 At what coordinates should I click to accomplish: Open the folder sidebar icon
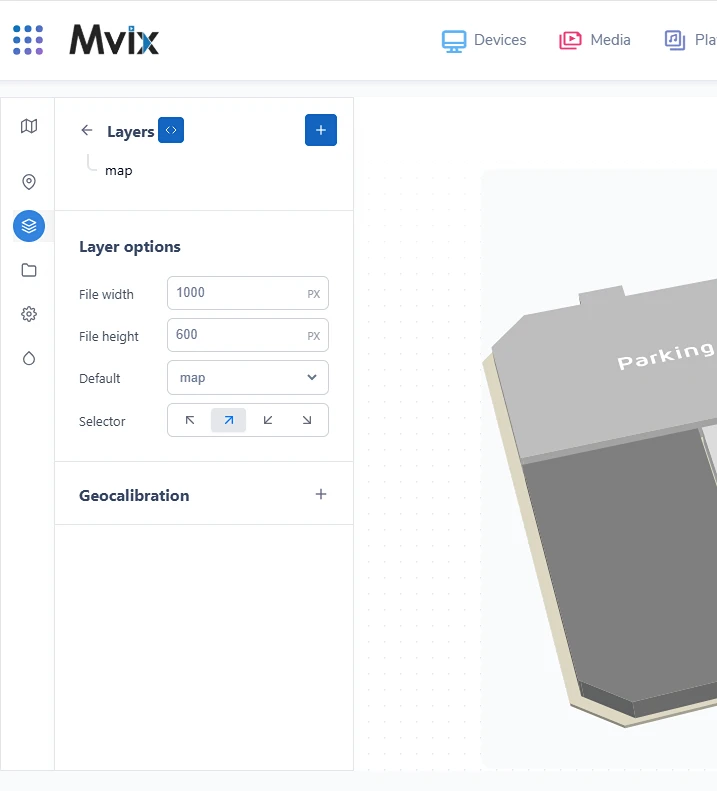click(x=29, y=270)
